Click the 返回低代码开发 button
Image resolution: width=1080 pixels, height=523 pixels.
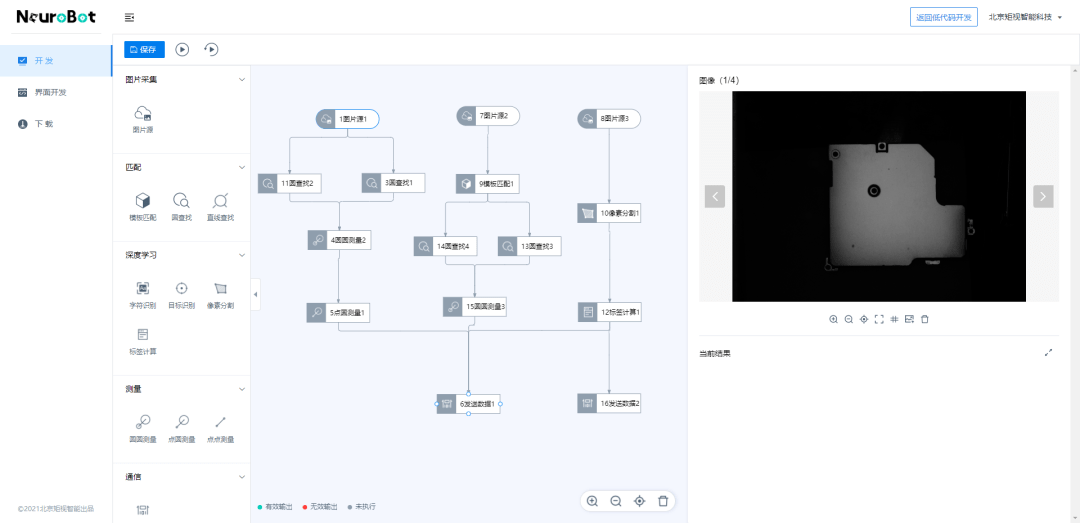[943, 17]
